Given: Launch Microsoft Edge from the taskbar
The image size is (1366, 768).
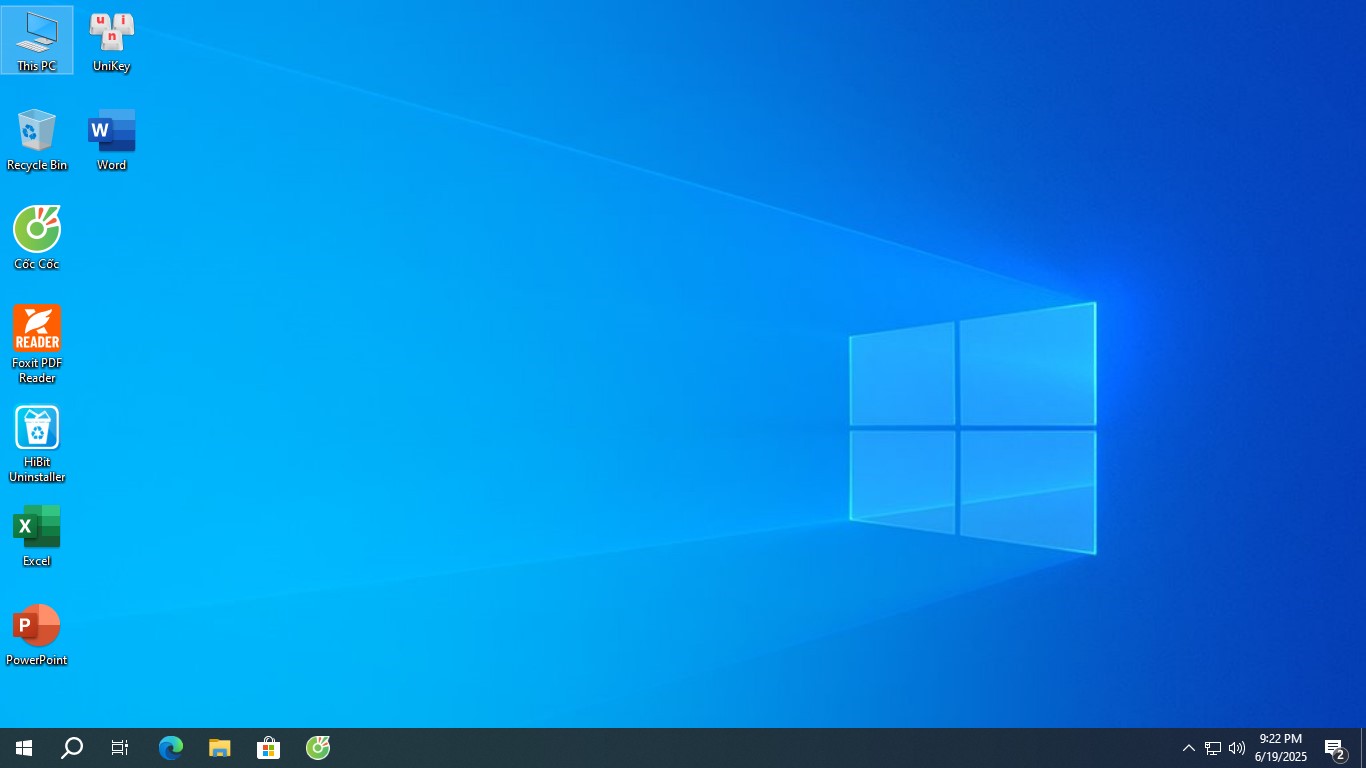Looking at the screenshot, I should (170, 747).
